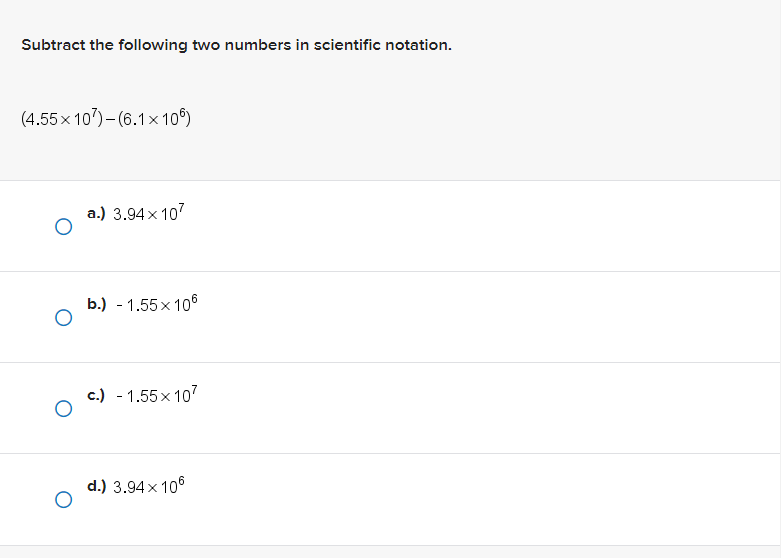Click the exponent 6 in answer option d
The width and height of the screenshot is (781, 558).
coord(182,481)
